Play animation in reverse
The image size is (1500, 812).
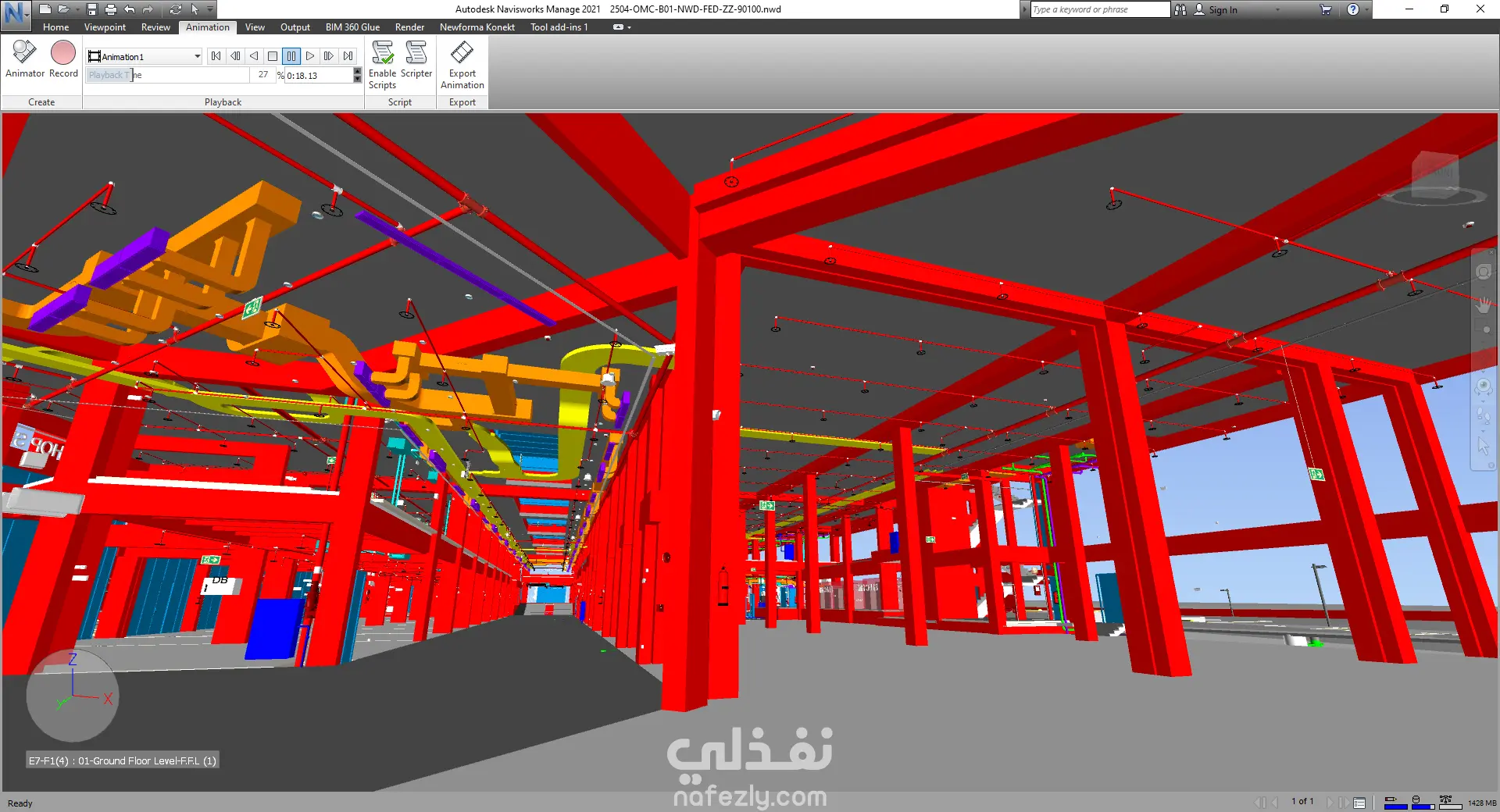254,56
